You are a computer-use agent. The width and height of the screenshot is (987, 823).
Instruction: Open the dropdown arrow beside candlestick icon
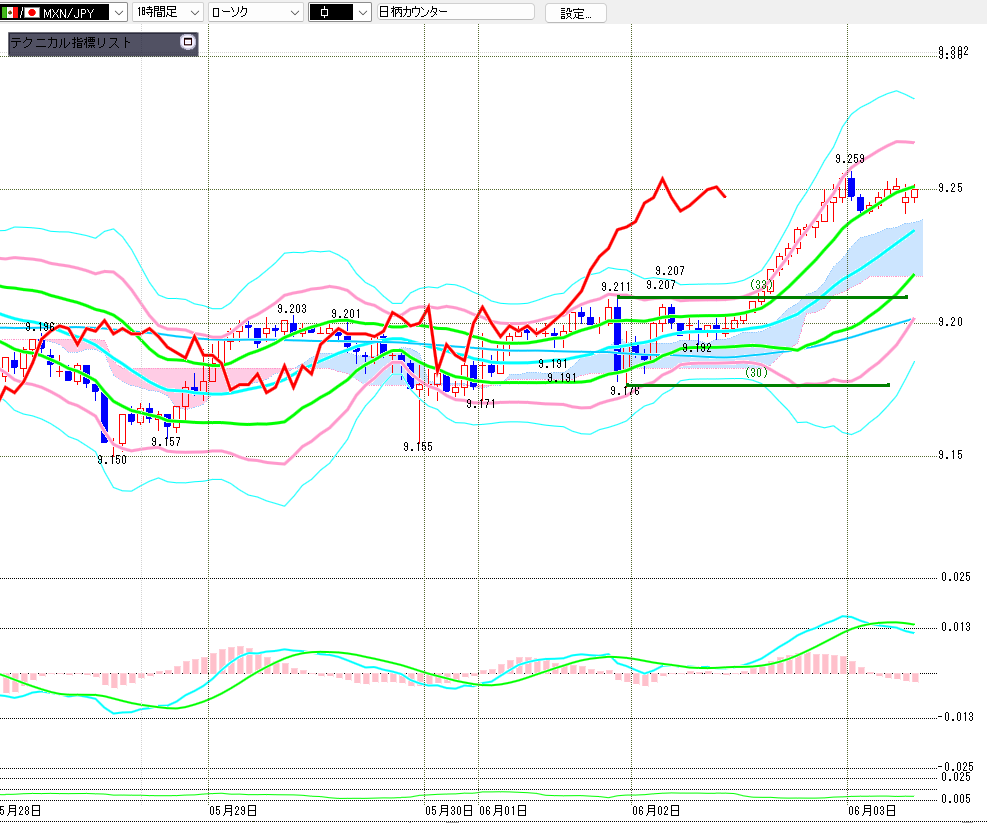[362, 12]
